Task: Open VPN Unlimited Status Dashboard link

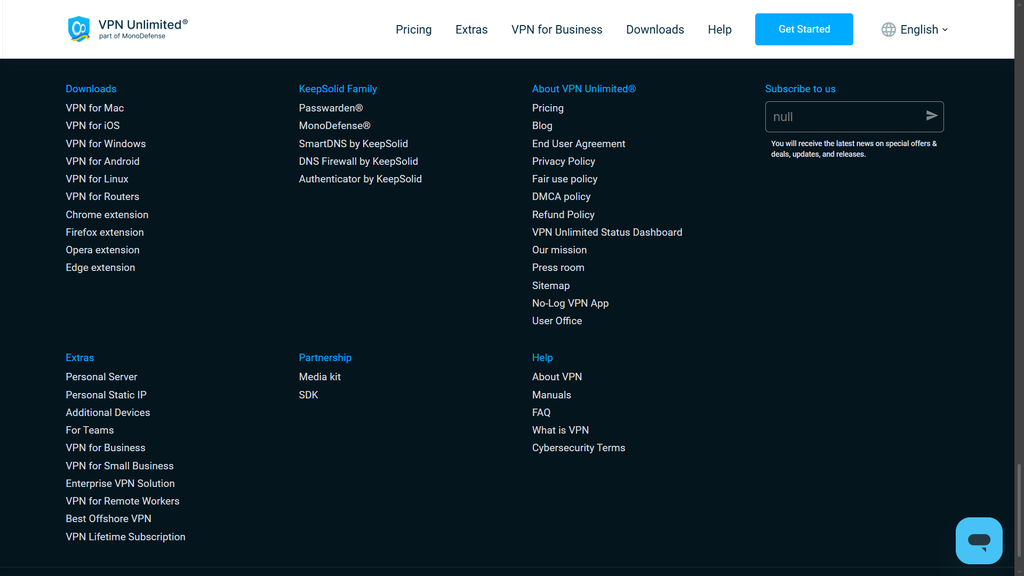Action: tap(607, 232)
